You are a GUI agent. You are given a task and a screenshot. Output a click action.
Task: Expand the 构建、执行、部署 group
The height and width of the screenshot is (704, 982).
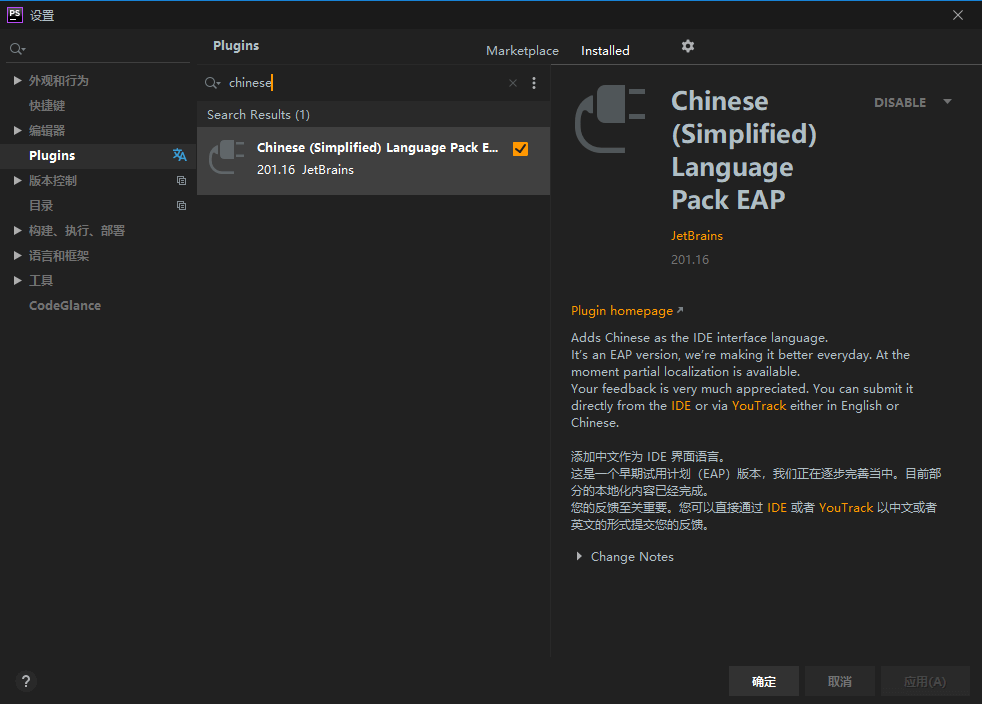18,230
